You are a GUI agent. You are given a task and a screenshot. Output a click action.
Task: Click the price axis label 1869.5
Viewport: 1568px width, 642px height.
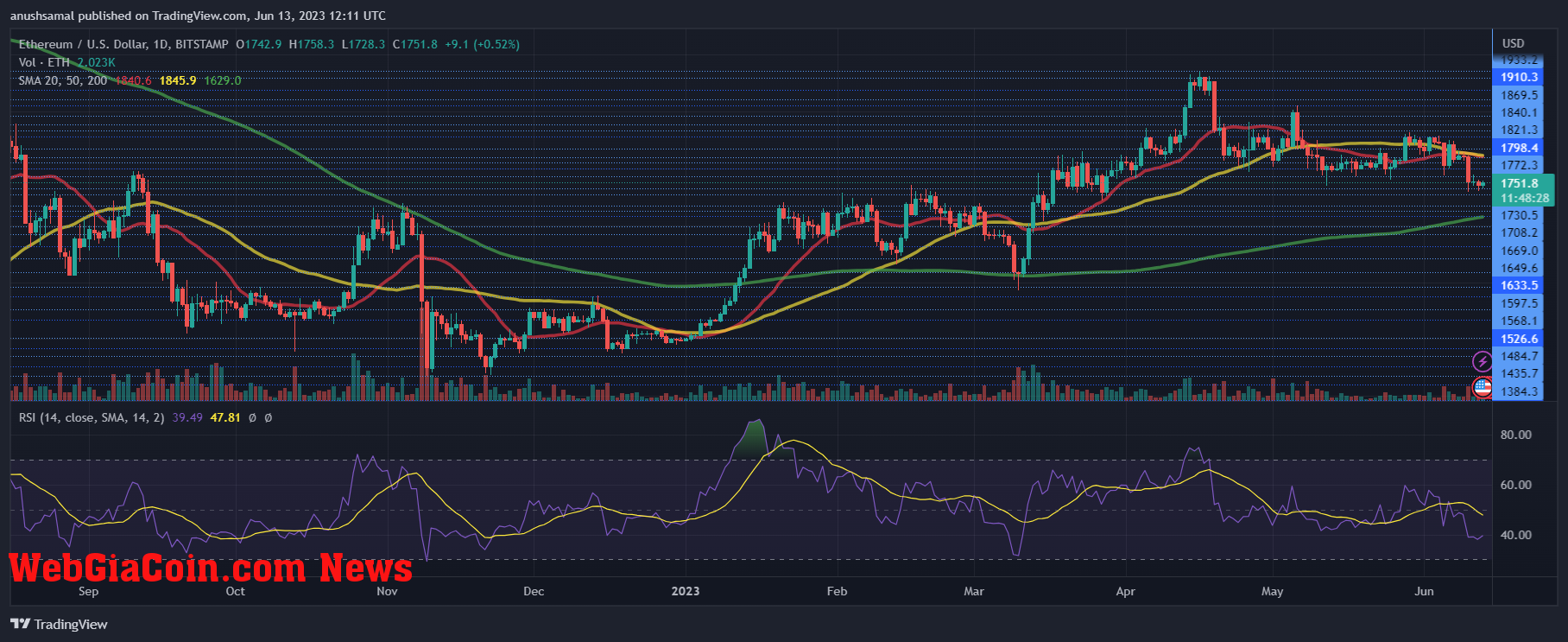[x=1520, y=95]
